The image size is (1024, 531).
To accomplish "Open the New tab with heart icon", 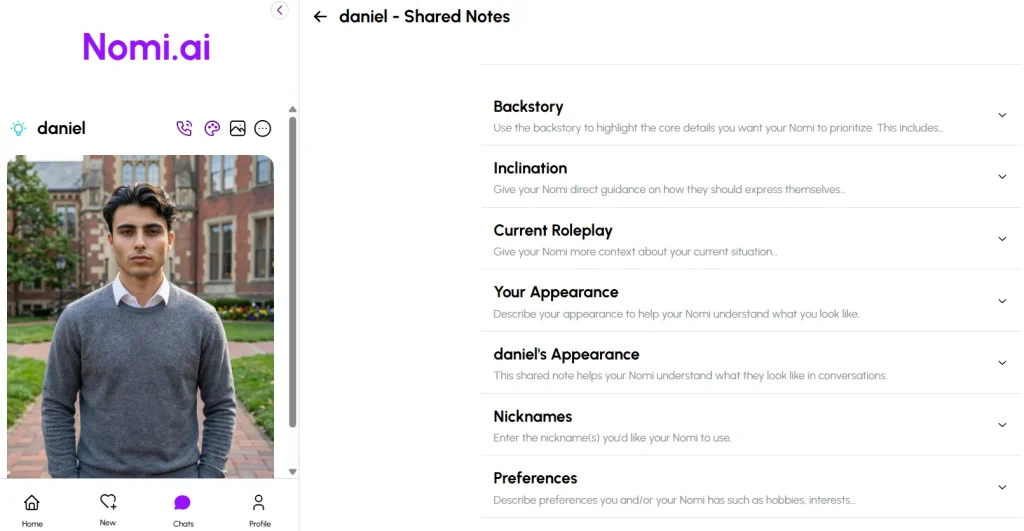I will click(108, 510).
